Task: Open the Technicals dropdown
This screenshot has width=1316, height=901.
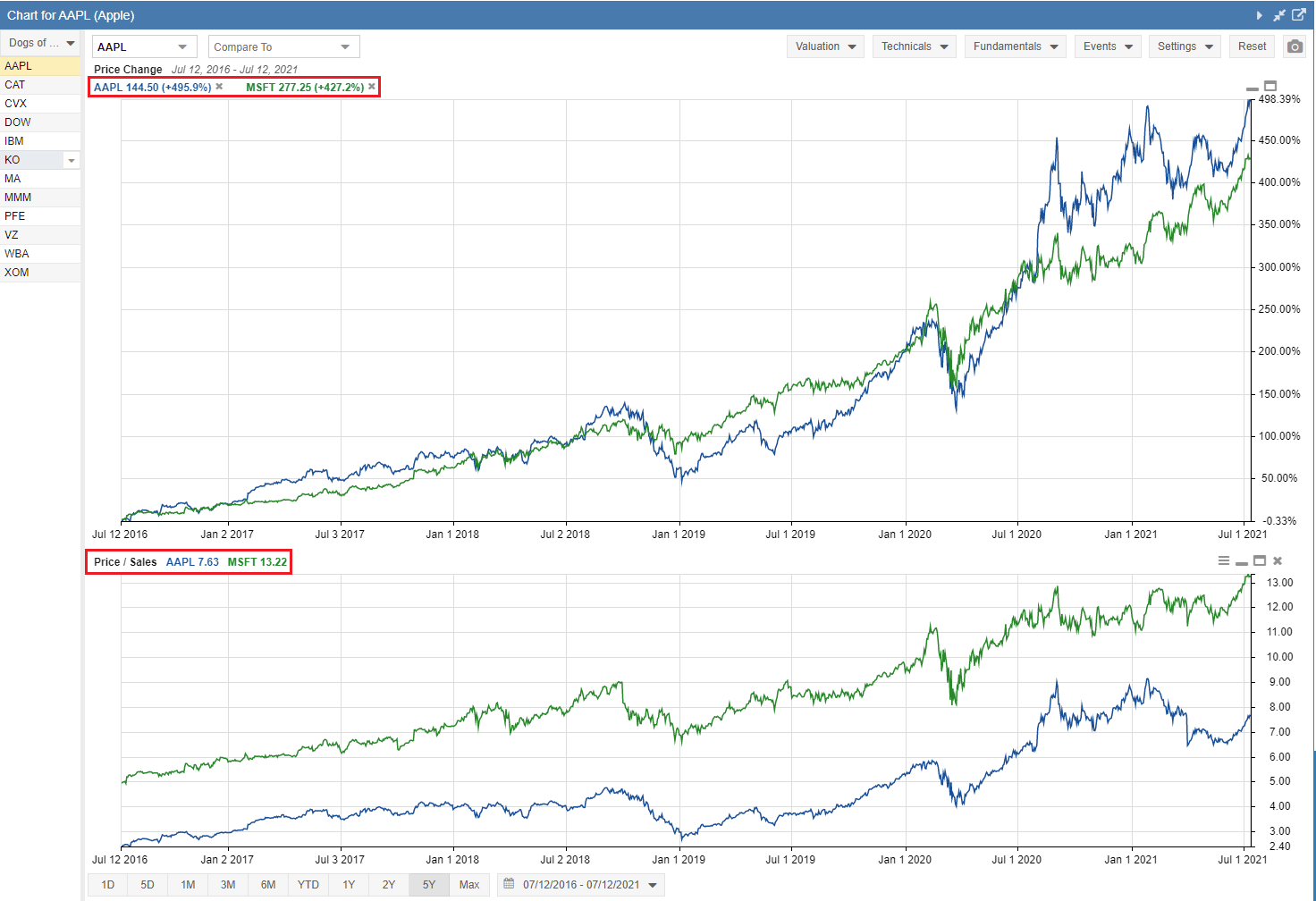Action: coord(915,46)
